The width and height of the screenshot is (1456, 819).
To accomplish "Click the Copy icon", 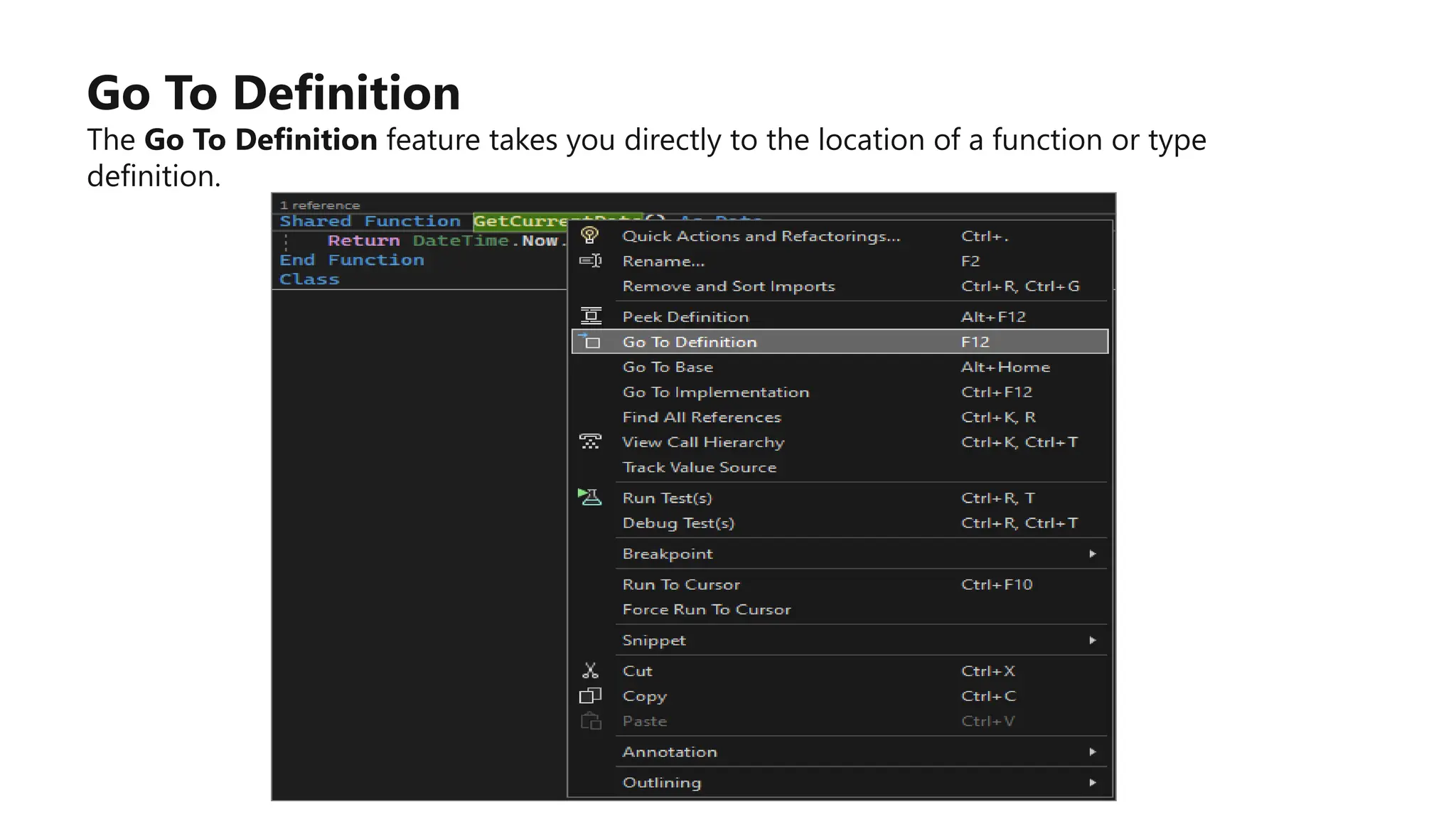I will point(590,695).
